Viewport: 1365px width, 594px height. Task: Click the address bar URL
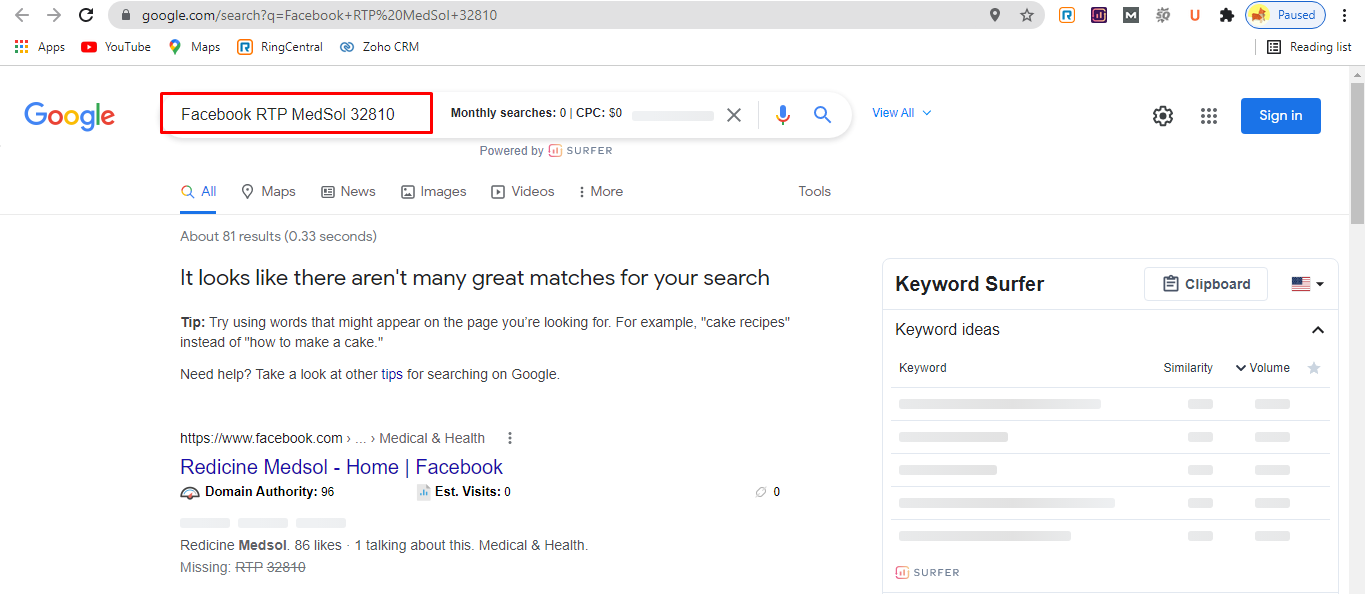(319, 15)
